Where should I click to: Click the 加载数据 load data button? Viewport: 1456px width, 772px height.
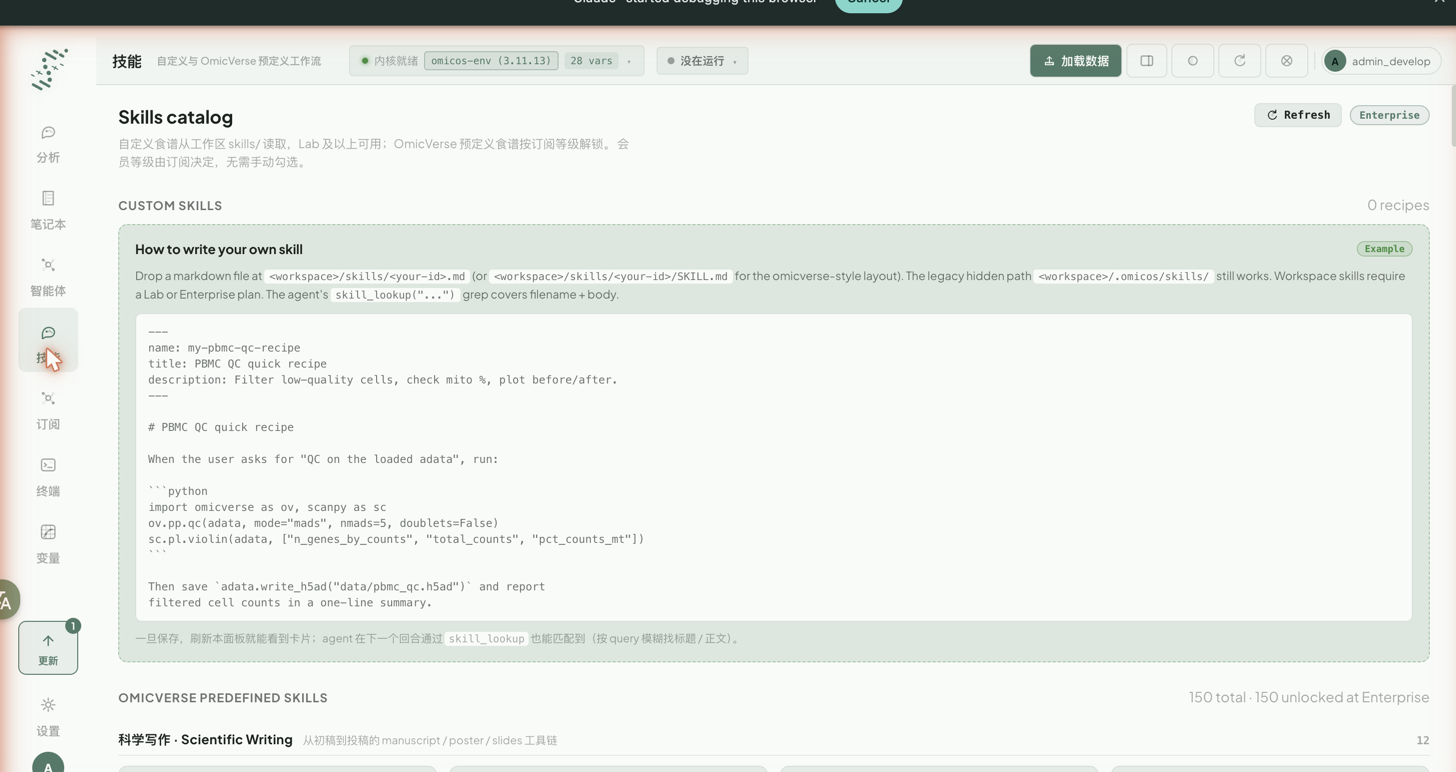coord(1076,61)
